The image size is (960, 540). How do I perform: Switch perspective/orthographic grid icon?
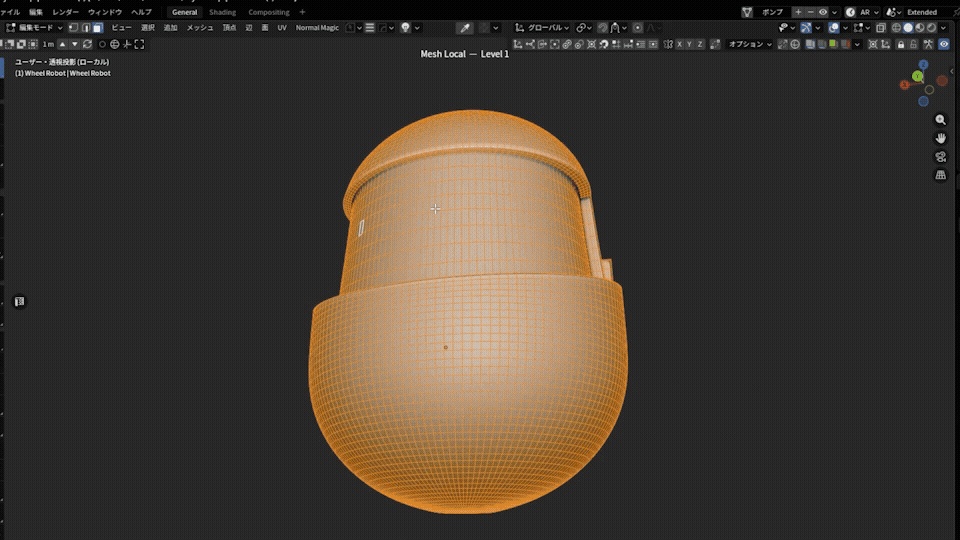(940, 175)
